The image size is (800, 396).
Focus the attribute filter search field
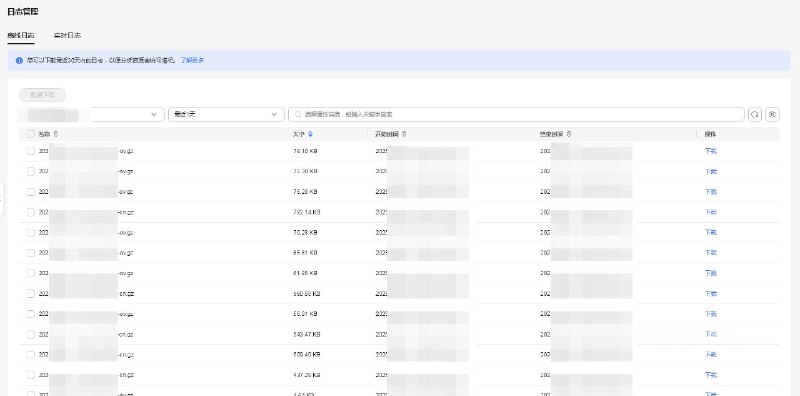(x=516, y=115)
